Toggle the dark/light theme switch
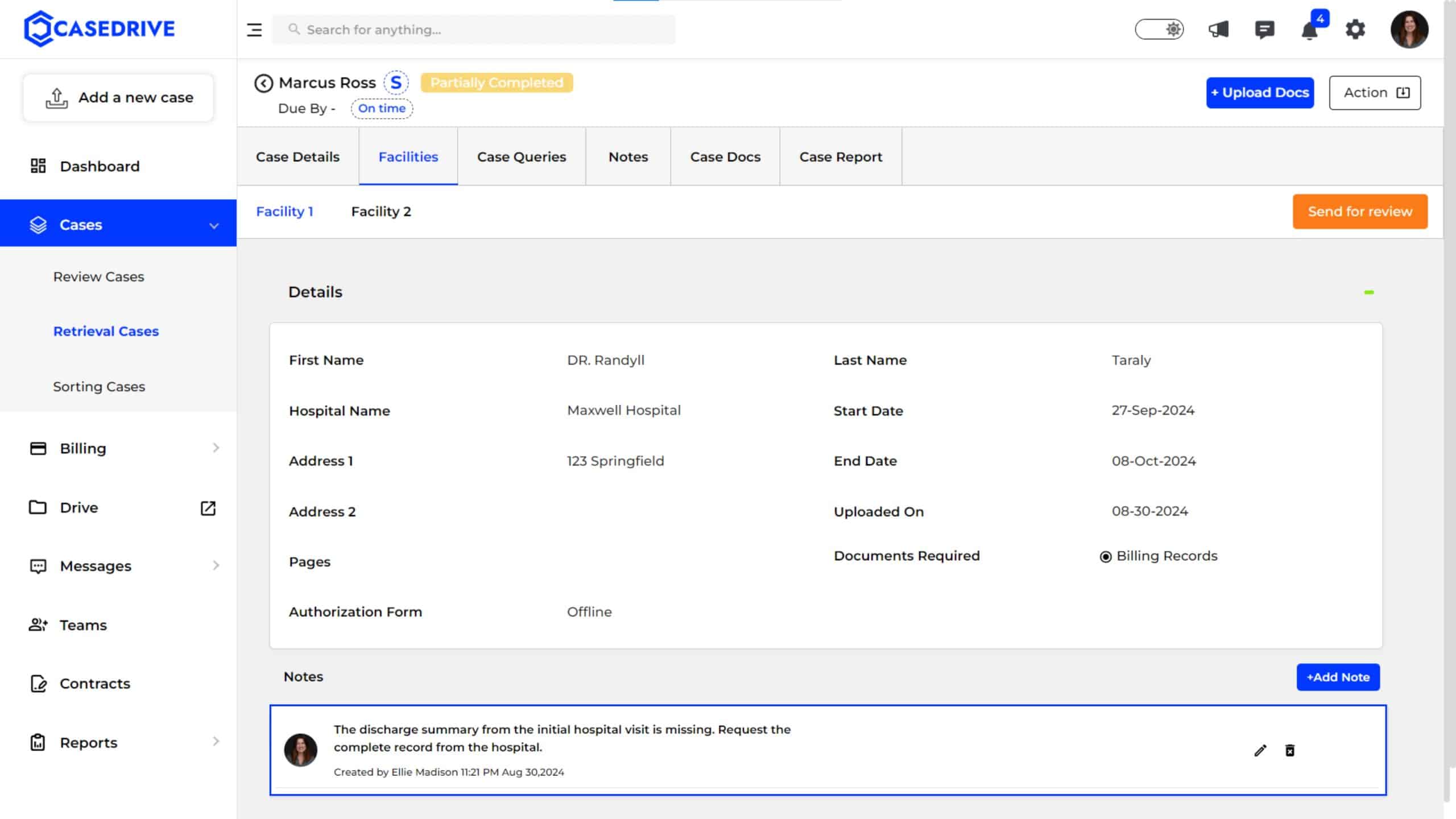Screen dimensions: 1456x819 [1159, 29]
